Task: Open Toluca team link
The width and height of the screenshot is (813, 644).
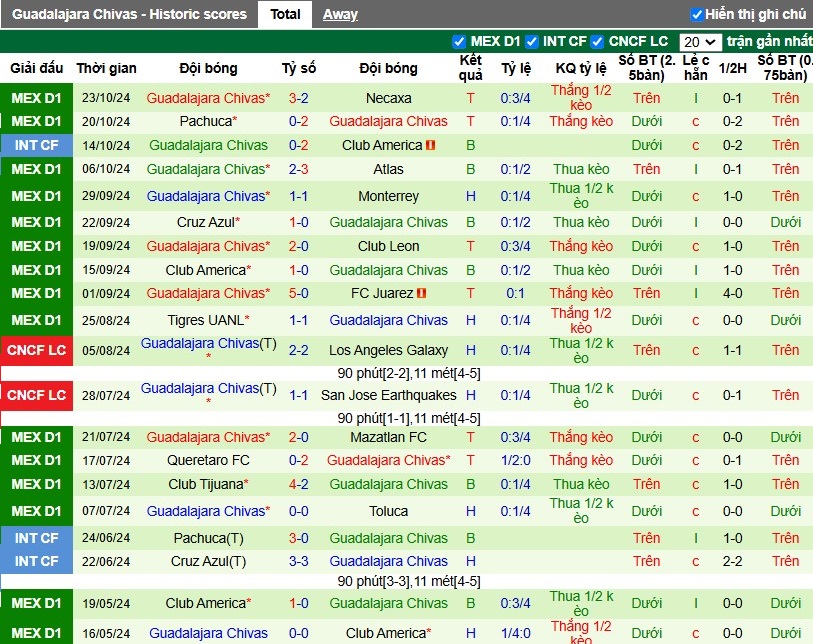Action: [388, 511]
